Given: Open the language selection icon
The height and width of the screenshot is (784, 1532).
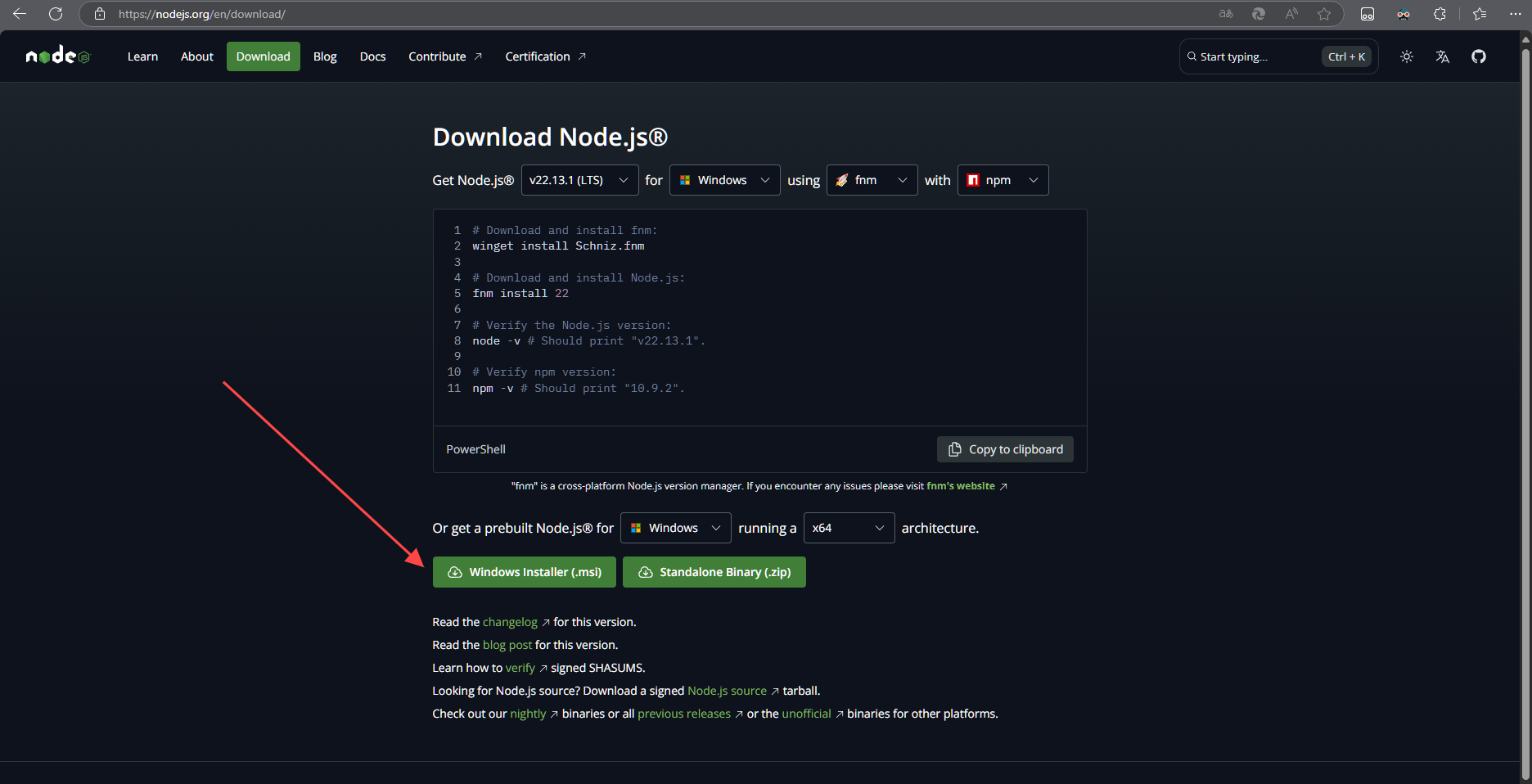Looking at the screenshot, I should point(1442,56).
